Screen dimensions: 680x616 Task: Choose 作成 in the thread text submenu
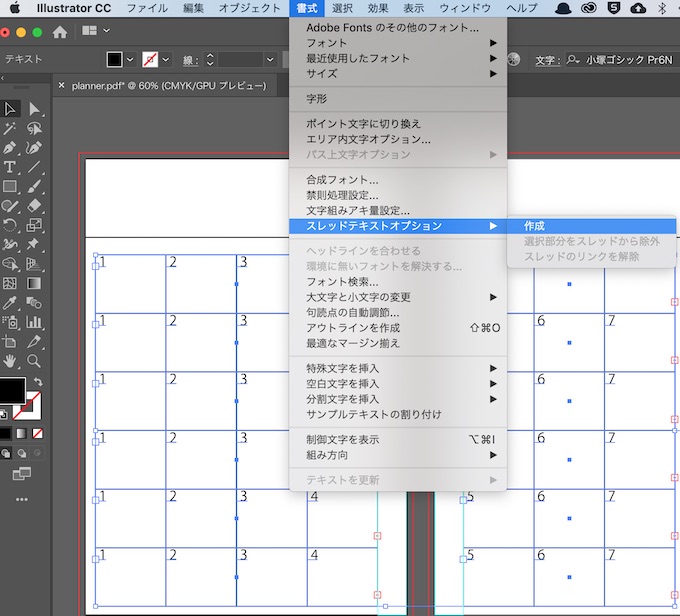coord(592,226)
